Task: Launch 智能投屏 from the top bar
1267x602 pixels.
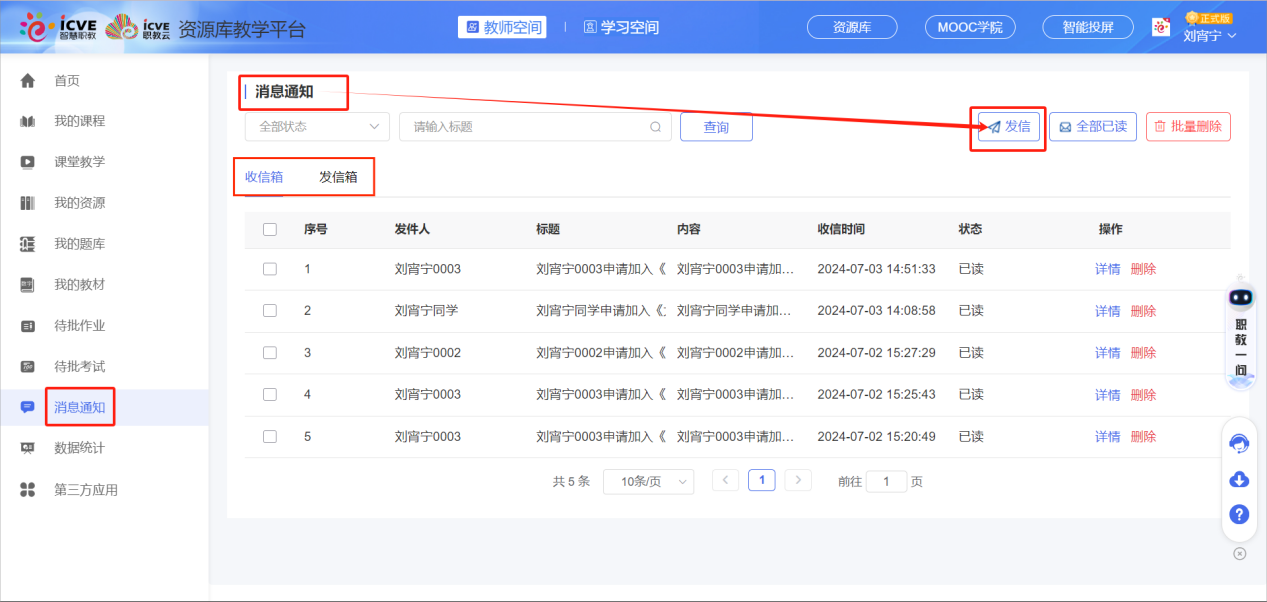Action: [x=1087, y=27]
